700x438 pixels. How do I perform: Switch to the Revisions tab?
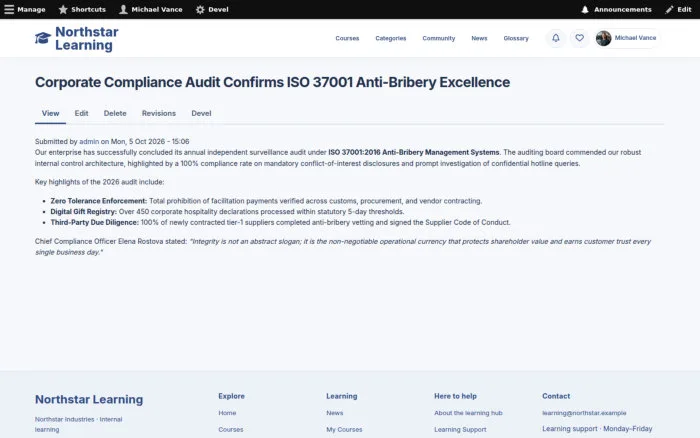(x=159, y=113)
